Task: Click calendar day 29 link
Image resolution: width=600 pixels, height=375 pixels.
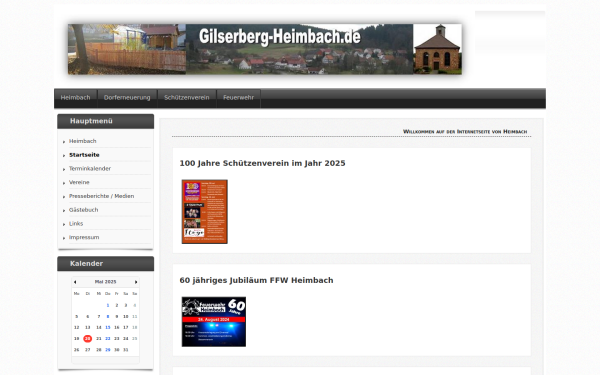Action: click(108, 350)
